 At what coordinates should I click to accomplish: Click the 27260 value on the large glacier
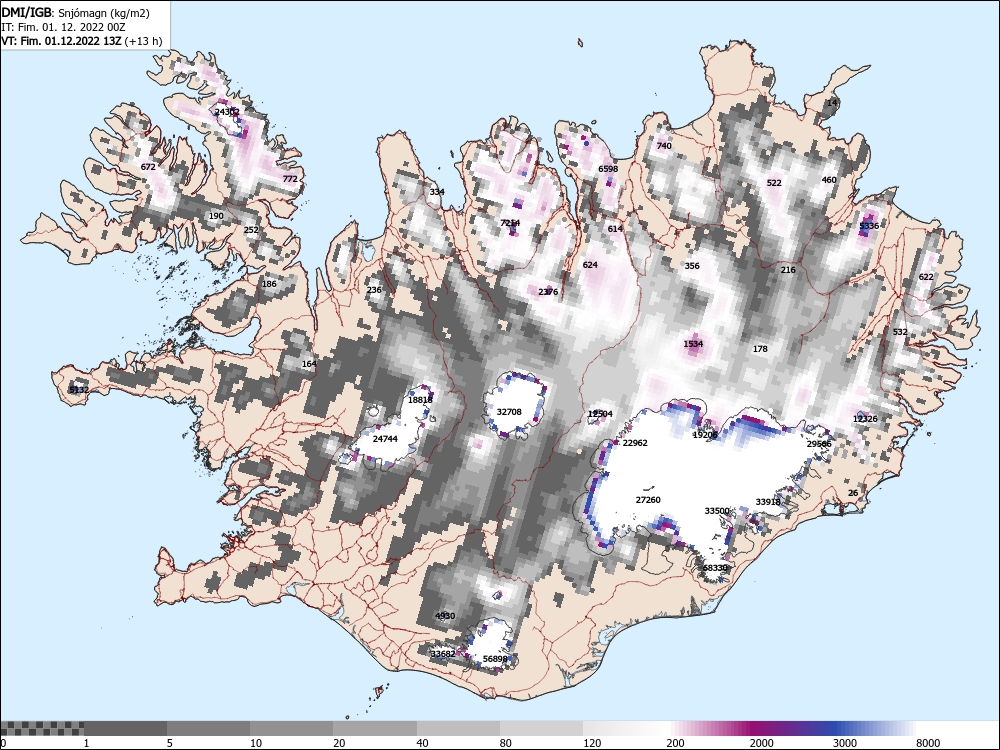[x=648, y=499]
